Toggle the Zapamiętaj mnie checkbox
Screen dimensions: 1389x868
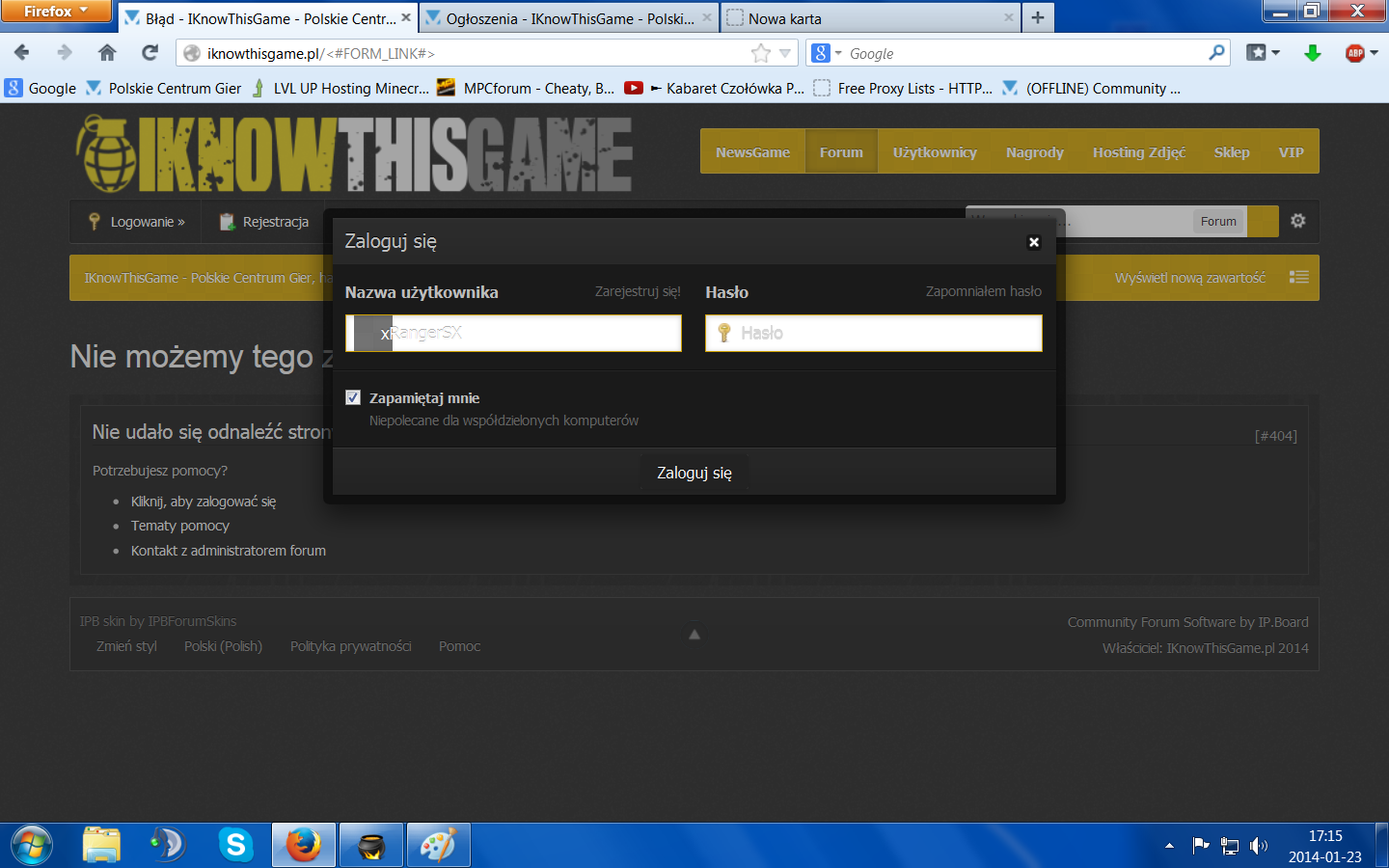coord(353,397)
